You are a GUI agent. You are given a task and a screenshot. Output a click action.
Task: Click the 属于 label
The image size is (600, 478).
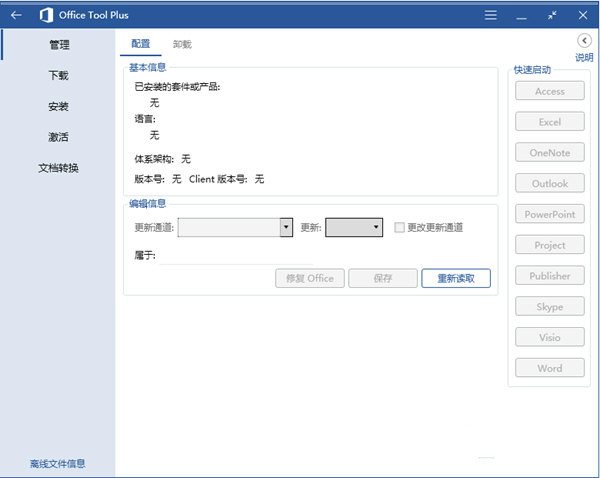point(145,255)
